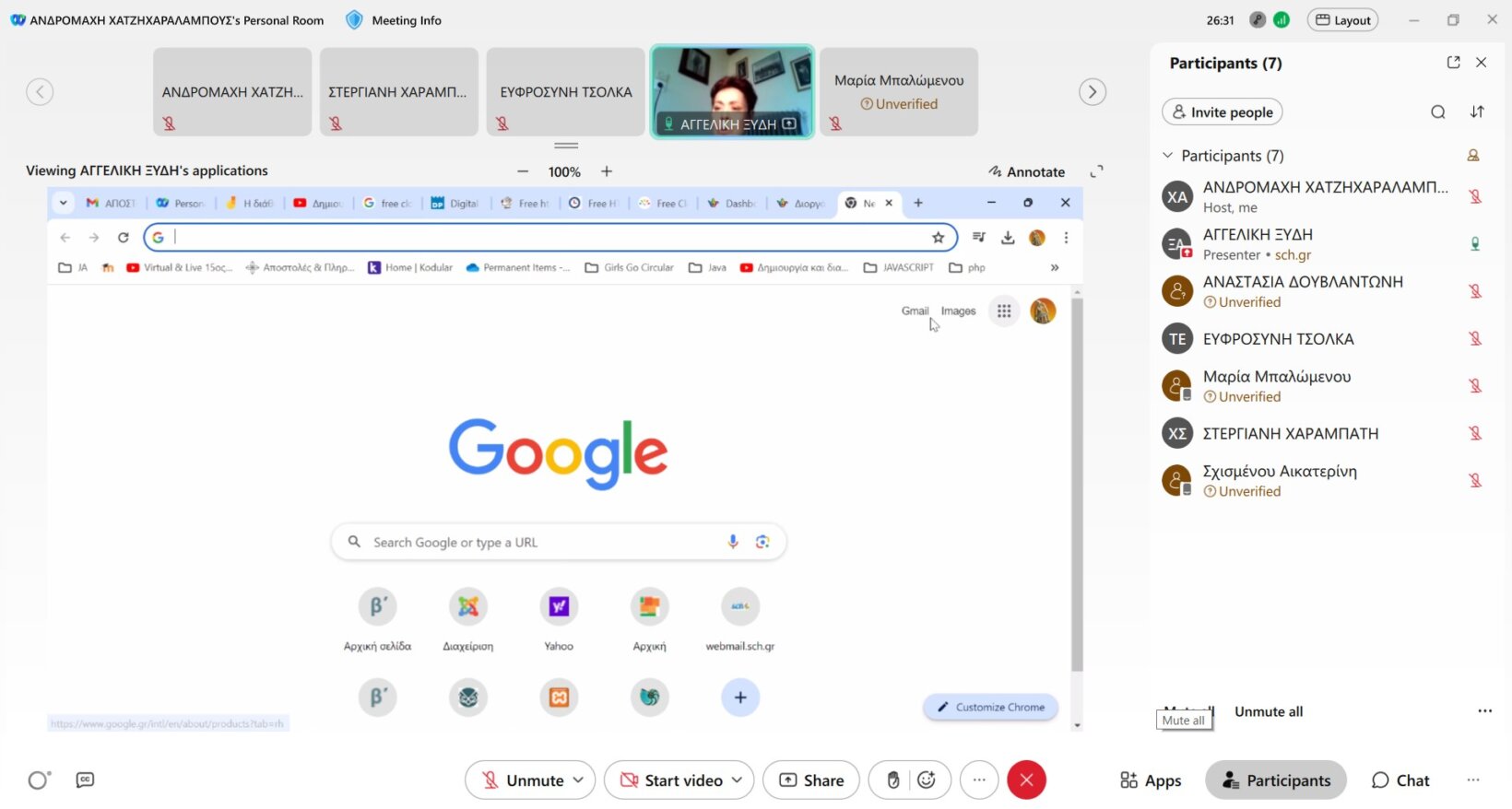Viewport: 1512px width, 809px height.
Task: Click the Invite people button
Action: point(1222,112)
